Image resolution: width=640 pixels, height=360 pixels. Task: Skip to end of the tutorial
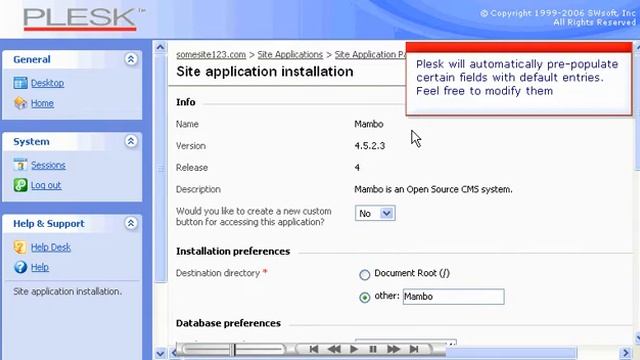tap(413, 349)
